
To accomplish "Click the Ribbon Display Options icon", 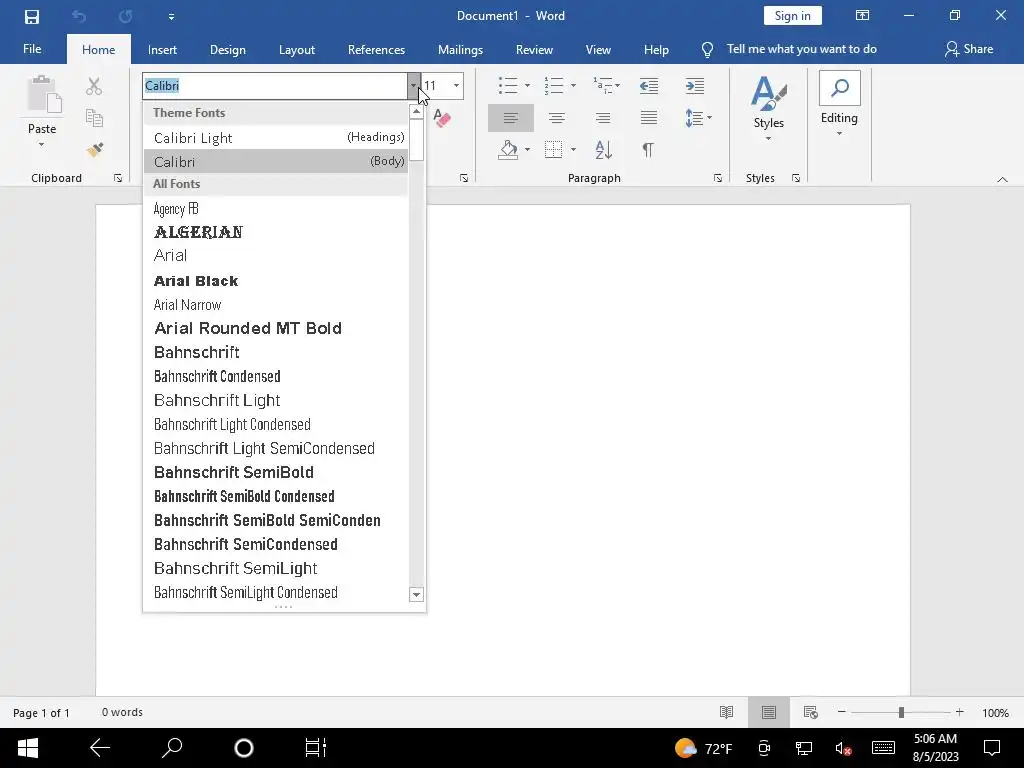I will (863, 16).
